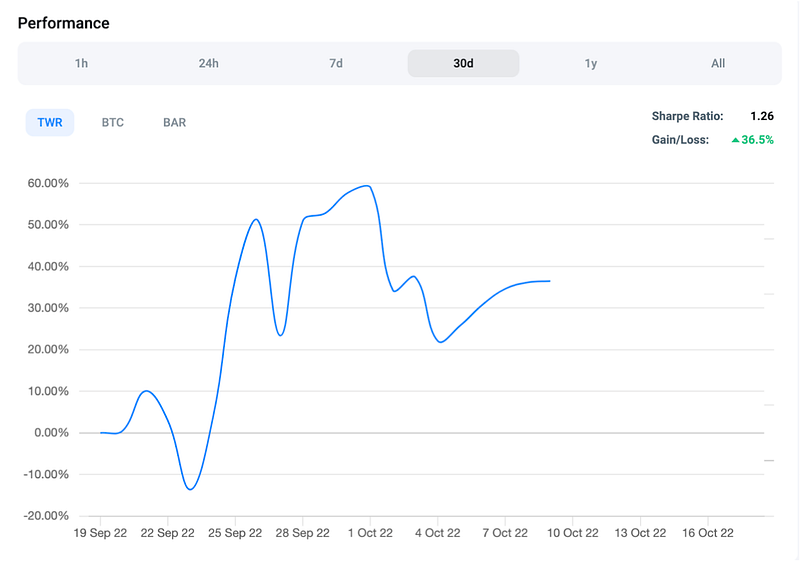Choose the 7d performance period
The image size is (800, 566).
point(336,63)
